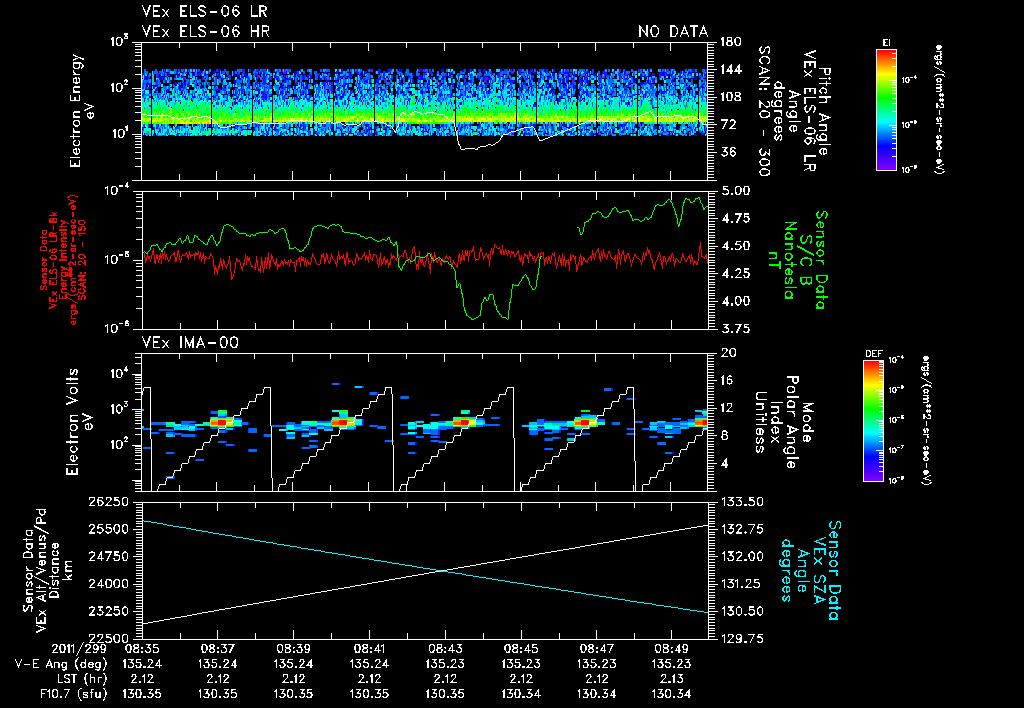This screenshot has height=708, width=1024.
Task: Click the "SCAN: 20 - 300" label
Action: point(763,111)
